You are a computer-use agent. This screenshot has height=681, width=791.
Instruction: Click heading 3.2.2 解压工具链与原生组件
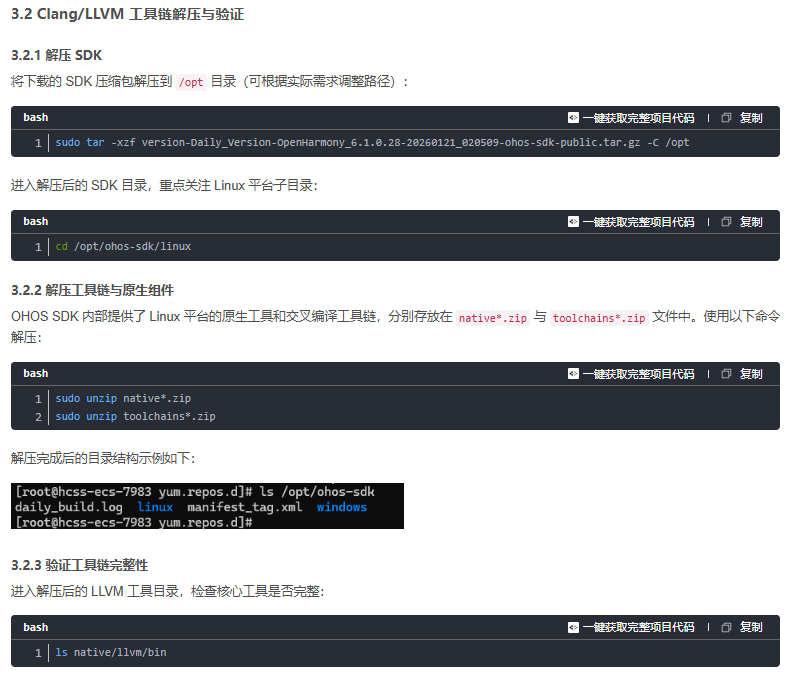click(92, 290)
